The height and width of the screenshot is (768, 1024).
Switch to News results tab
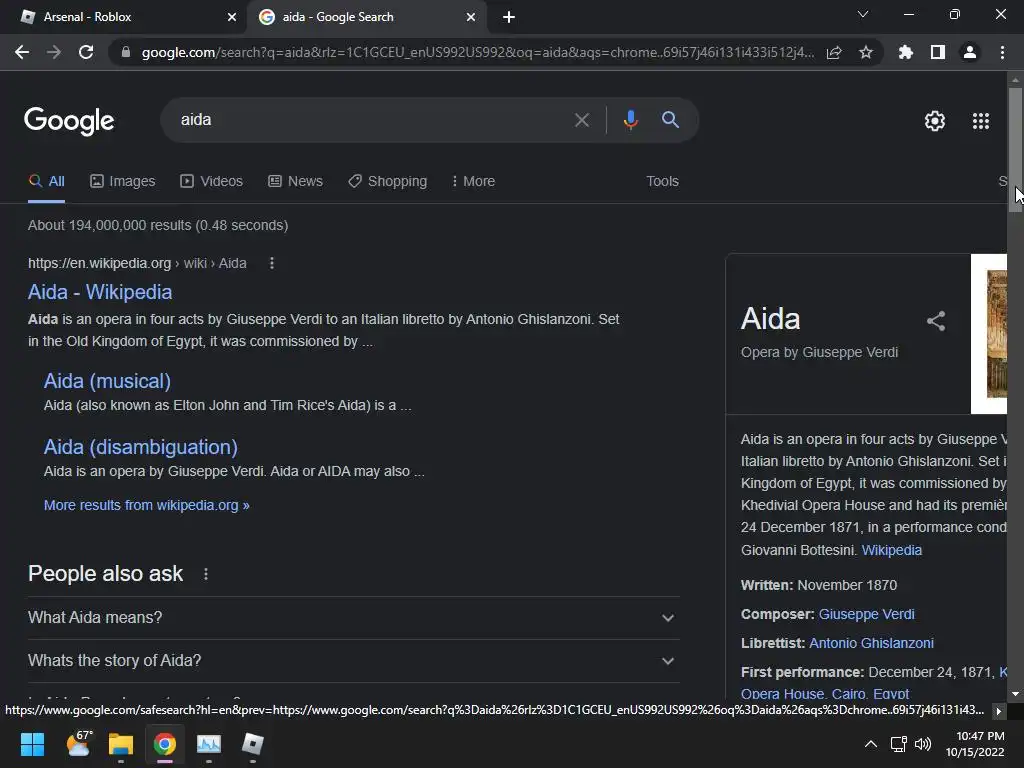coord(295,182)
